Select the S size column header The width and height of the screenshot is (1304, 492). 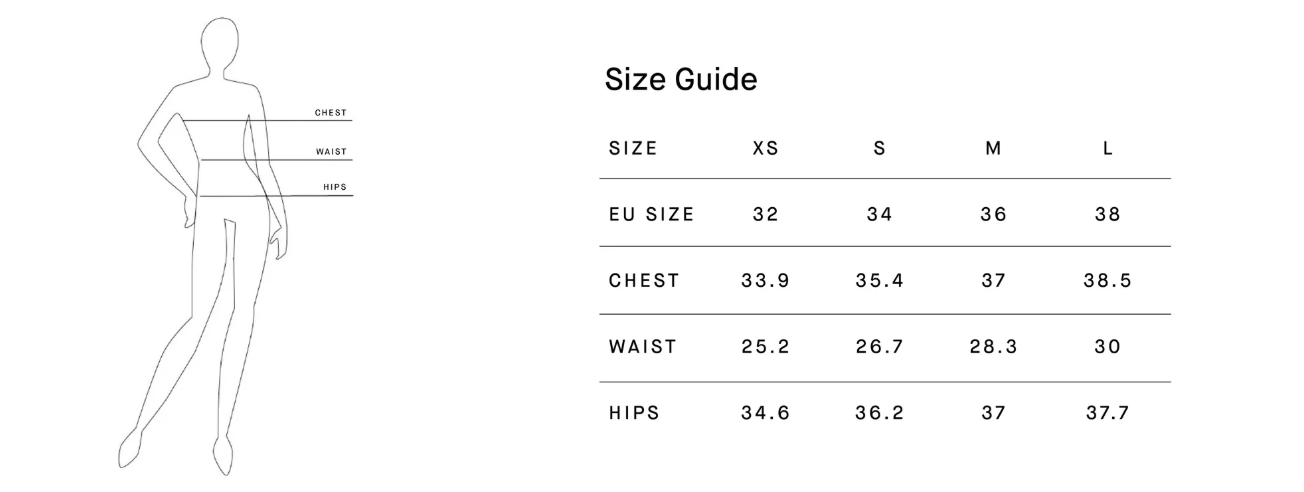tap(879, 148)
